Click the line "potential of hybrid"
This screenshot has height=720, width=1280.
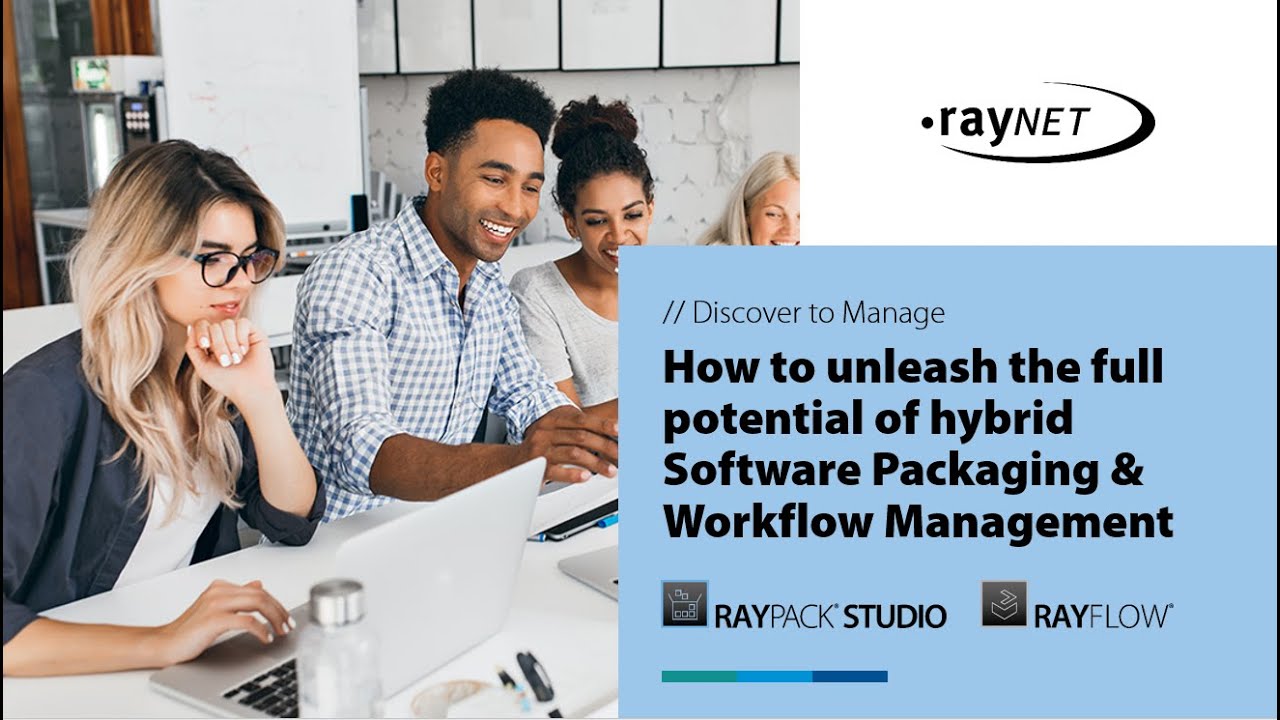point(867,418)
